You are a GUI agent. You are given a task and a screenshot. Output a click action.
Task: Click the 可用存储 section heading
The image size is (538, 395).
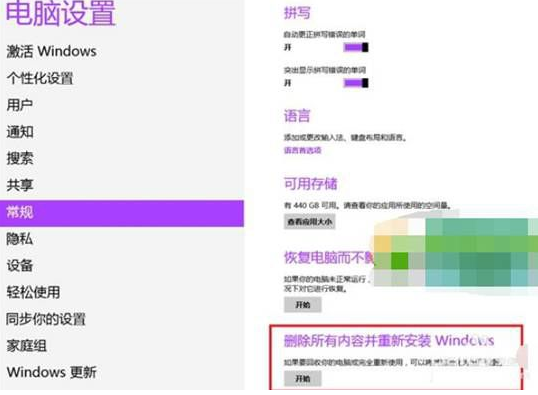coord(311,184)
